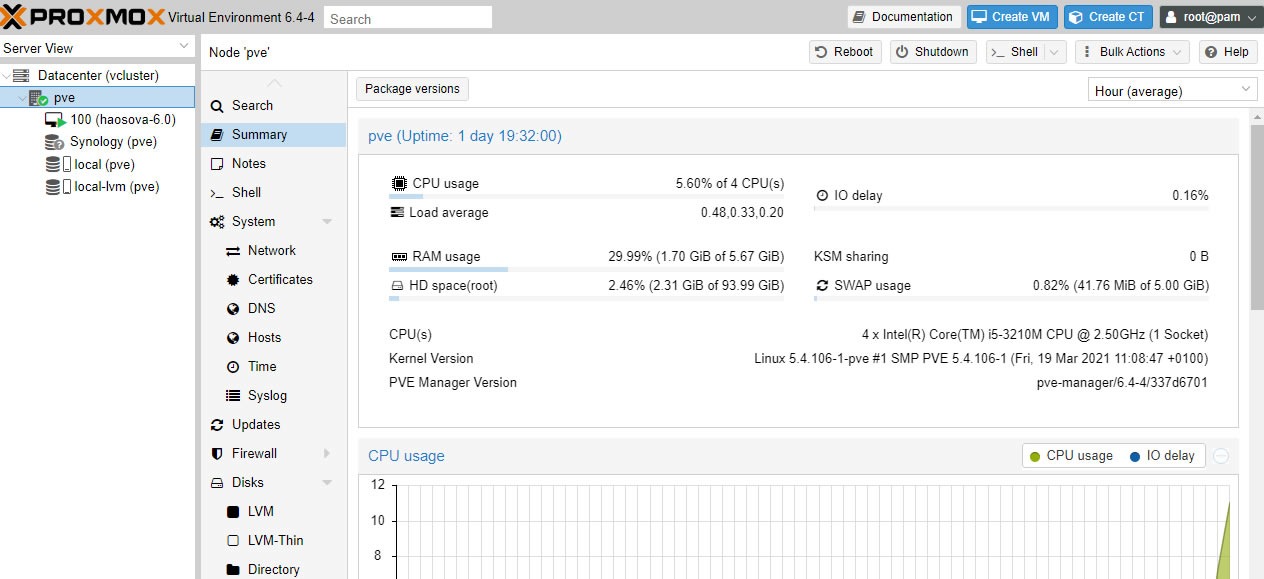1264x579 pixels.
Task: Open the Network settings item
Action: coord(273,250)
